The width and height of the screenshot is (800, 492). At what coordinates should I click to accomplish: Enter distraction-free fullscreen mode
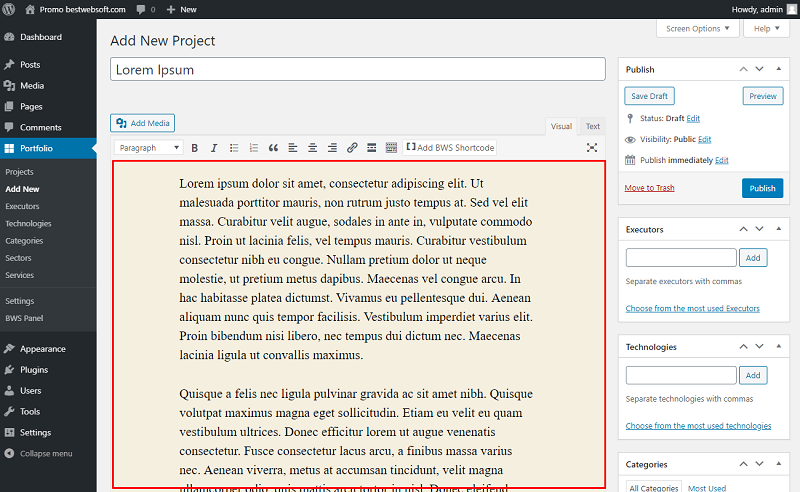592,147
